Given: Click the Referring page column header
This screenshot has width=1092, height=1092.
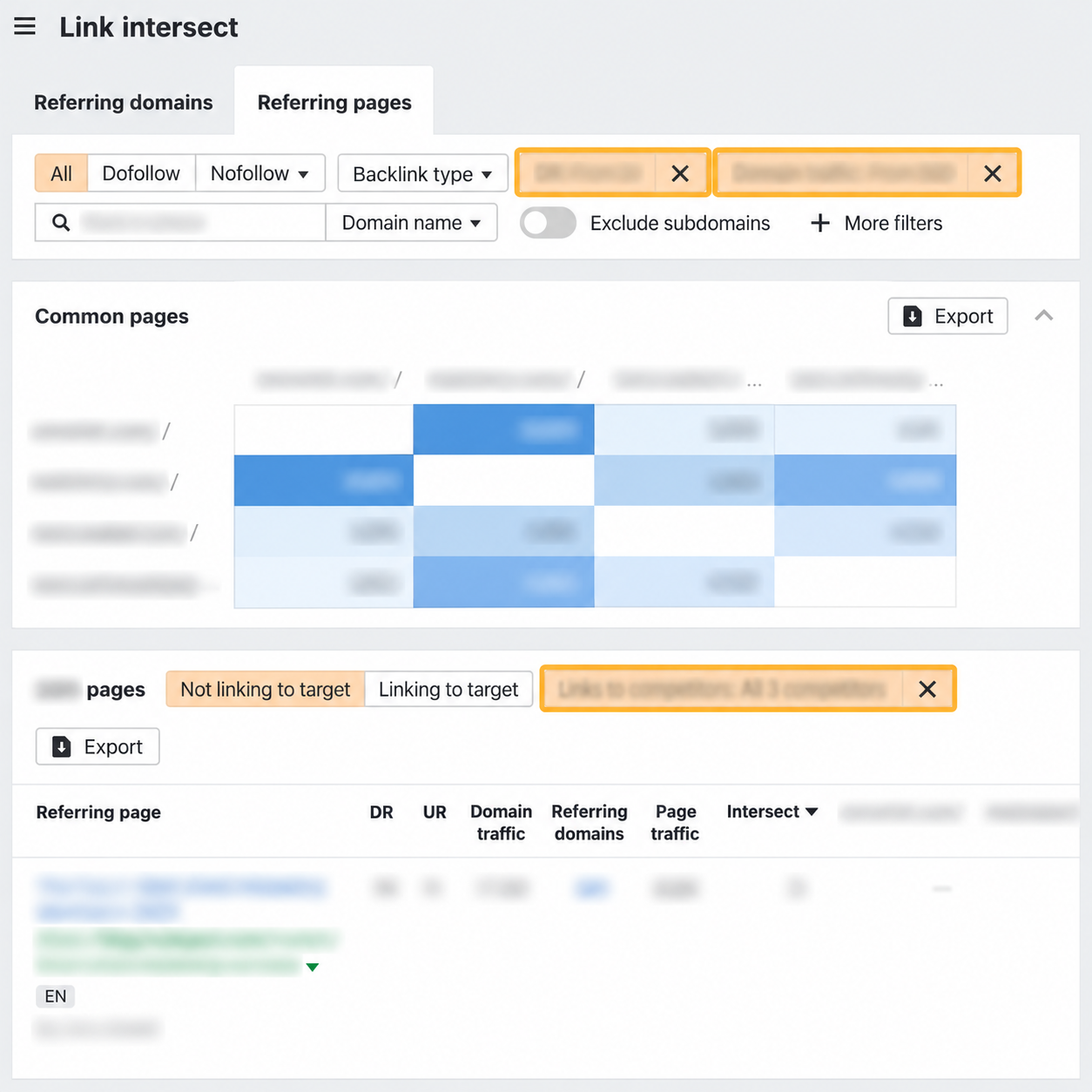Looking at the screenshot, I should (98, 812).
